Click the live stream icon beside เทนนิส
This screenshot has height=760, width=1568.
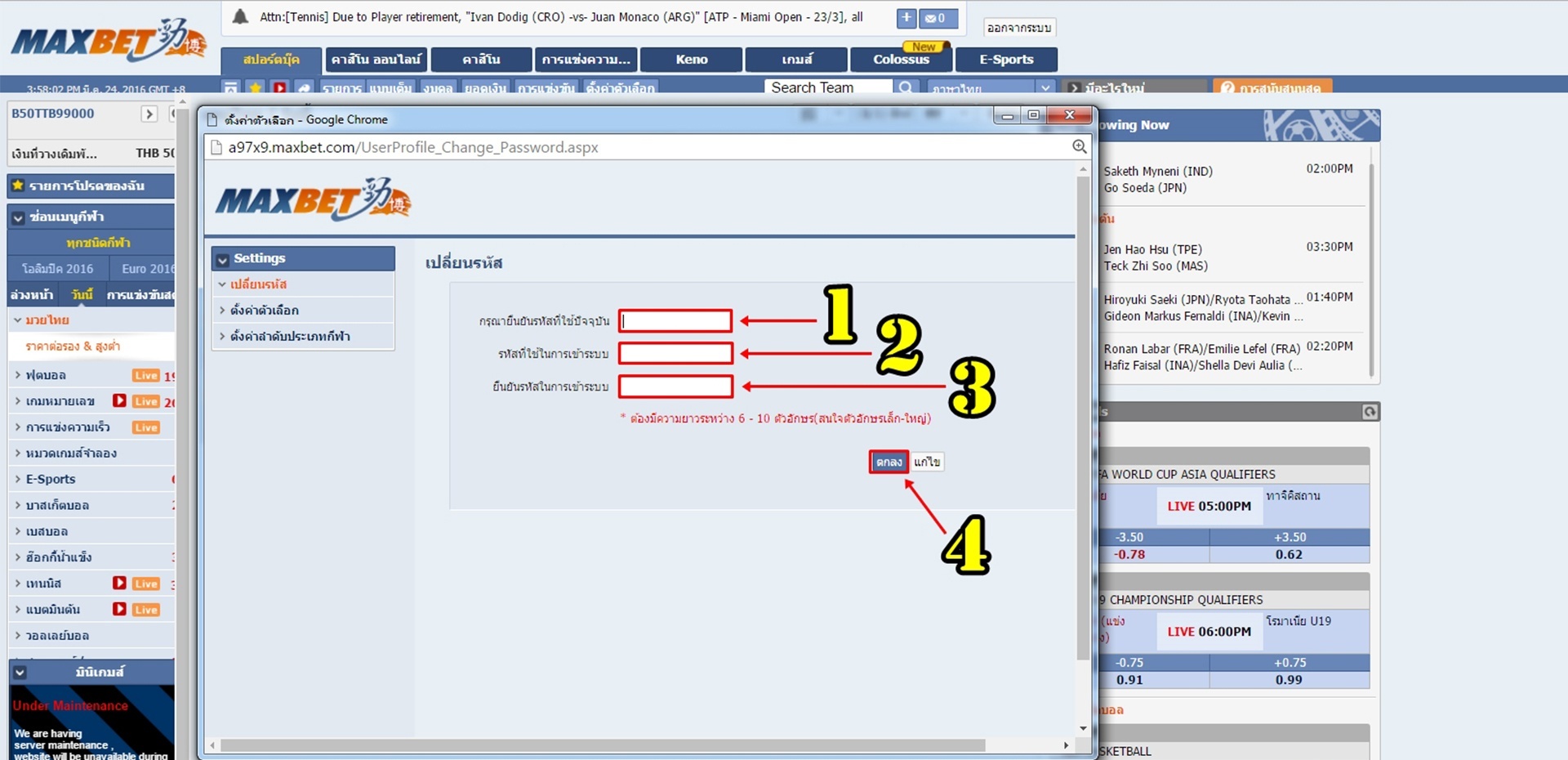pos(119,583)
